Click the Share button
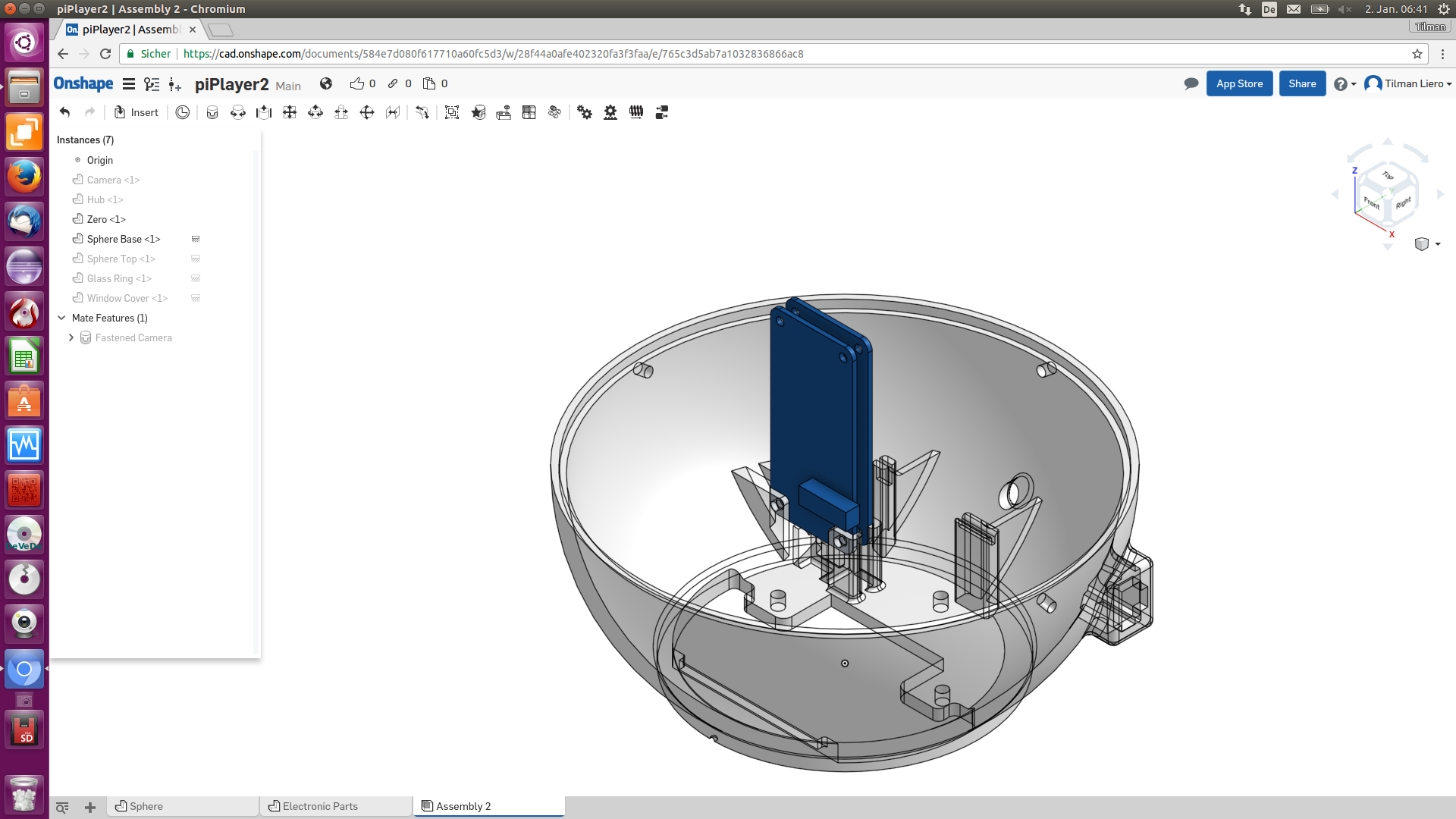 pos(1302,83)
